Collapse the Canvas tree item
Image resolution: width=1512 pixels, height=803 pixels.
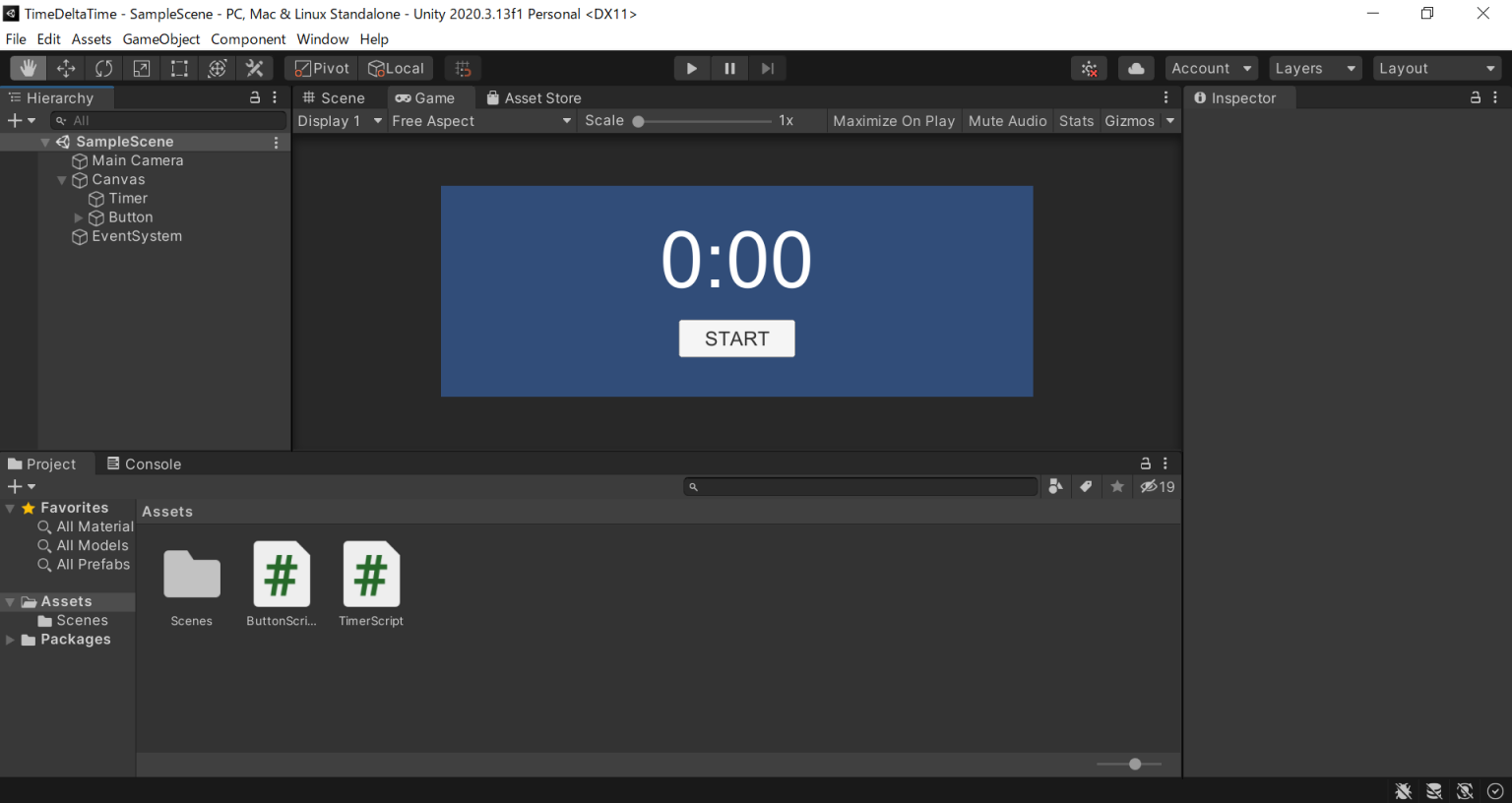click(62, 180)
